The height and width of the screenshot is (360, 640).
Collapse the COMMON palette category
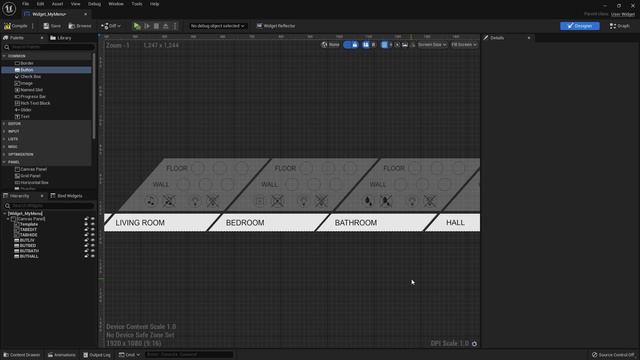click(x=4, y=56)
